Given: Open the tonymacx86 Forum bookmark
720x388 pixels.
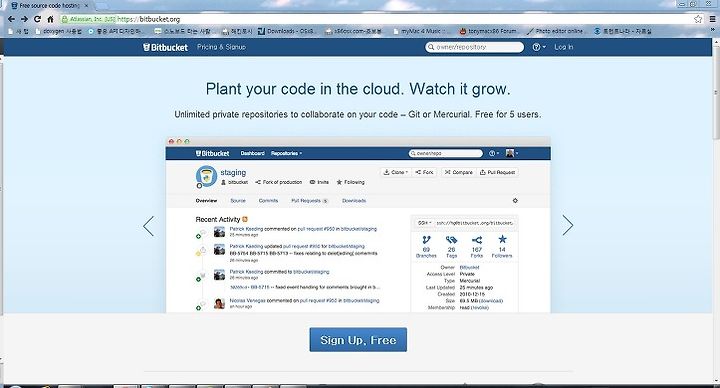Looking at the screenshot, I should pos(488,31).
